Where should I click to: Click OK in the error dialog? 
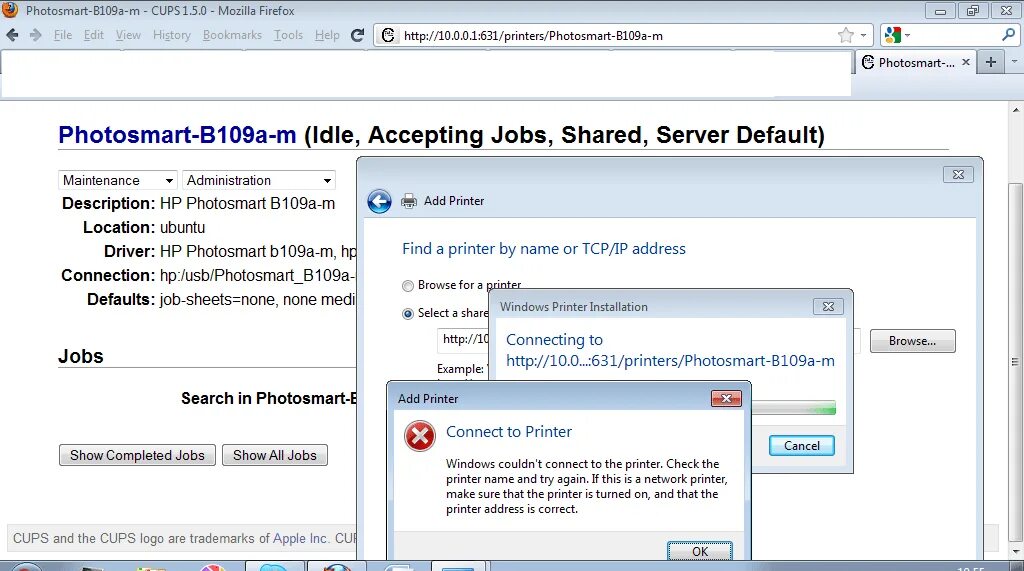(699, 551)
